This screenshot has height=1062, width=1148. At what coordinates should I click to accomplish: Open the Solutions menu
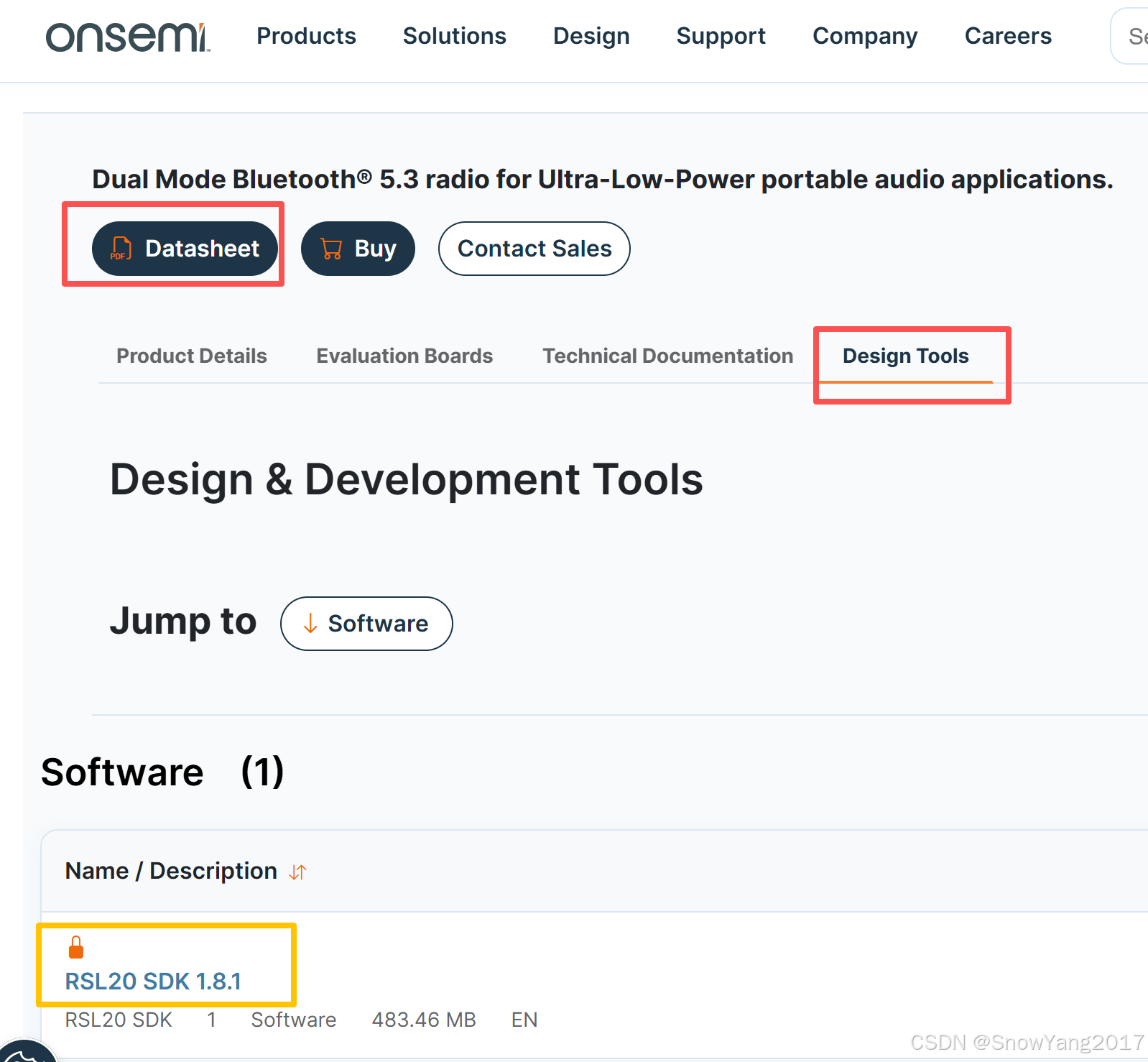[x=454, y=36]
